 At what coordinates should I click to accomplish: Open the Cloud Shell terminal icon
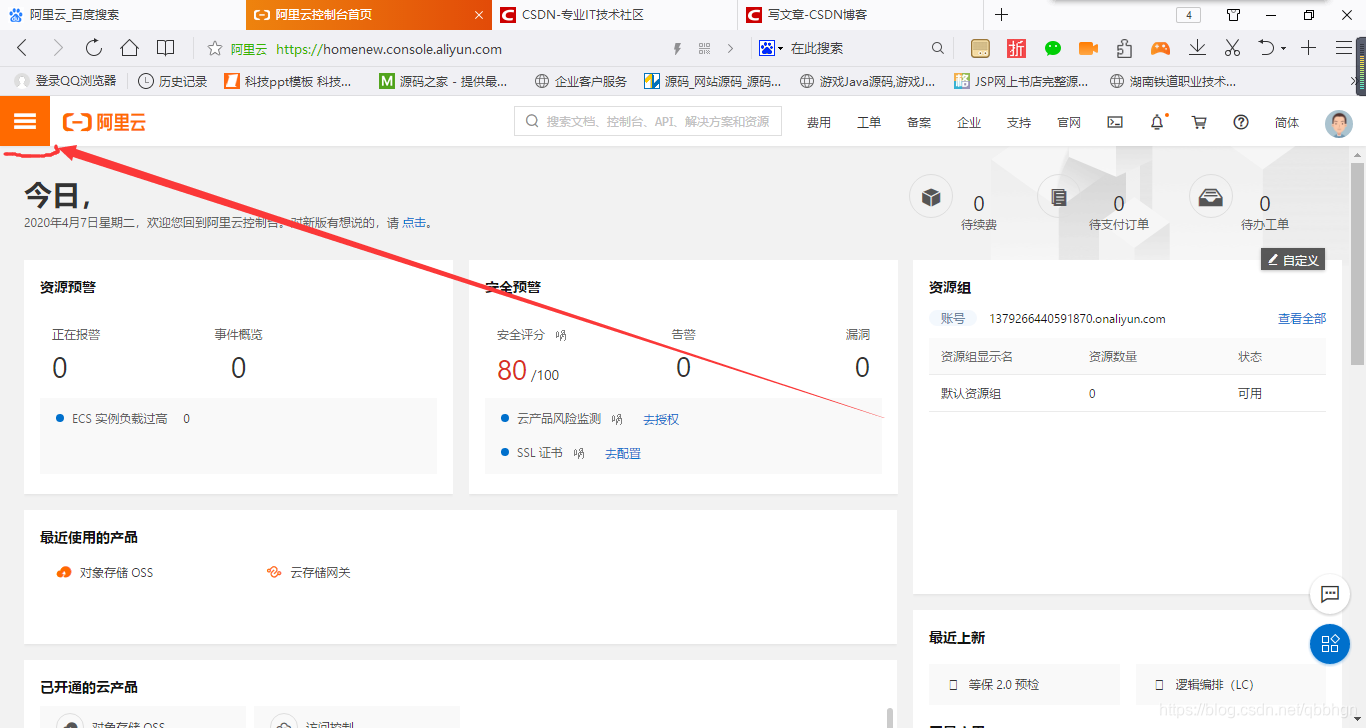pos(1115,122)
